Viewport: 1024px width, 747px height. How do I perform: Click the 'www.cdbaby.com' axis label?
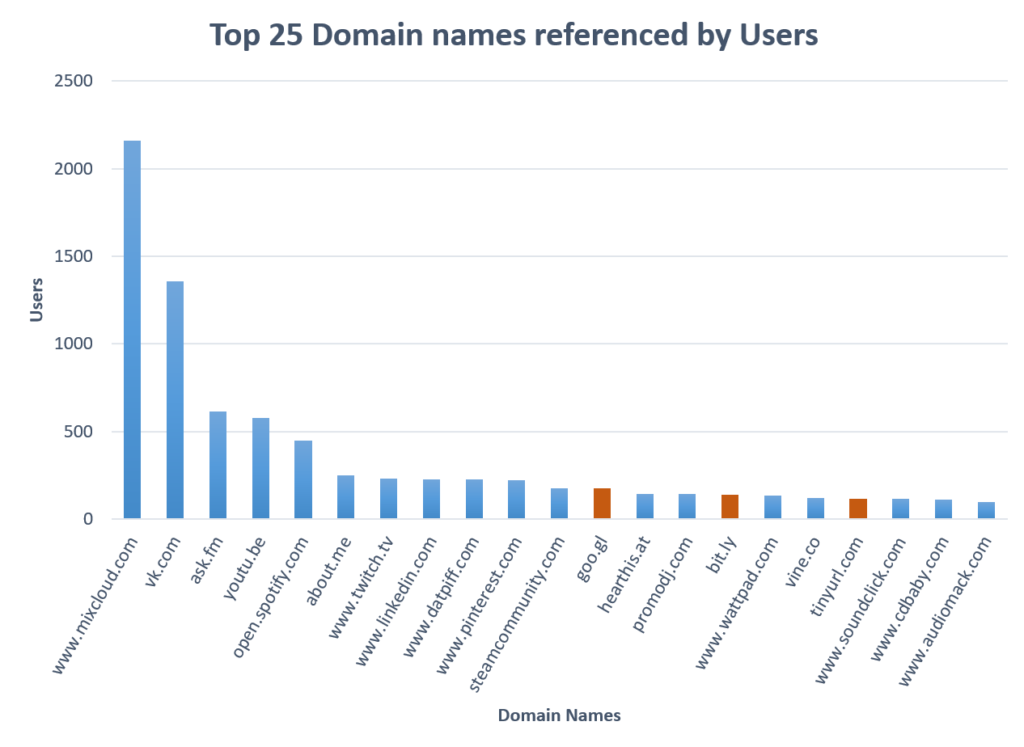click(x=910, y=599)
